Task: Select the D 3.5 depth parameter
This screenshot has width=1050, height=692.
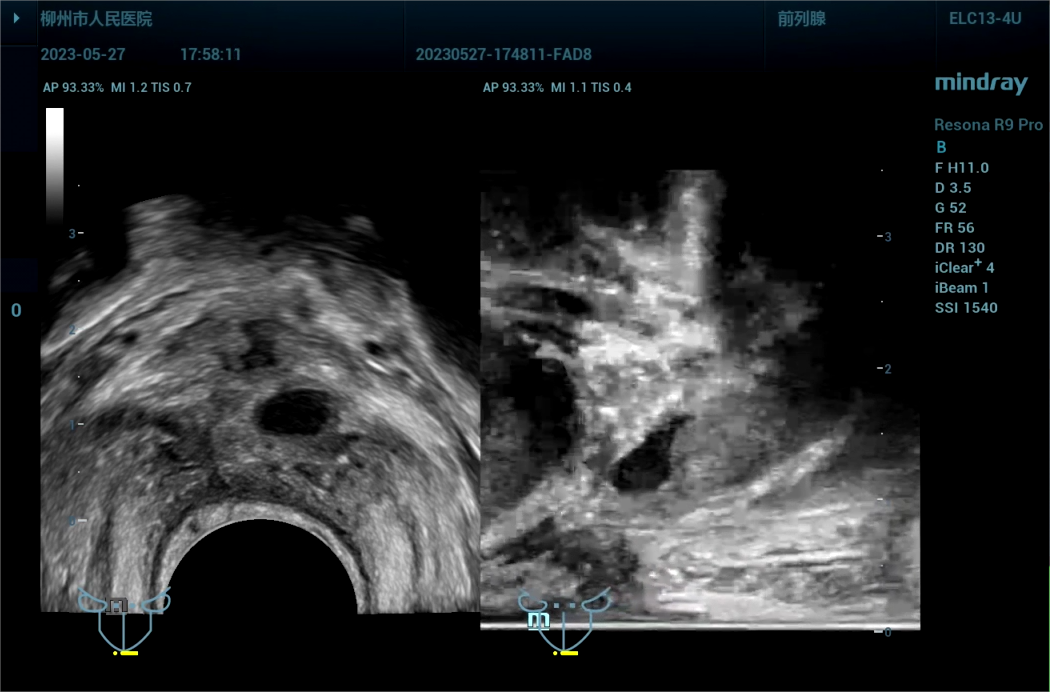Action: coord(953,188)
